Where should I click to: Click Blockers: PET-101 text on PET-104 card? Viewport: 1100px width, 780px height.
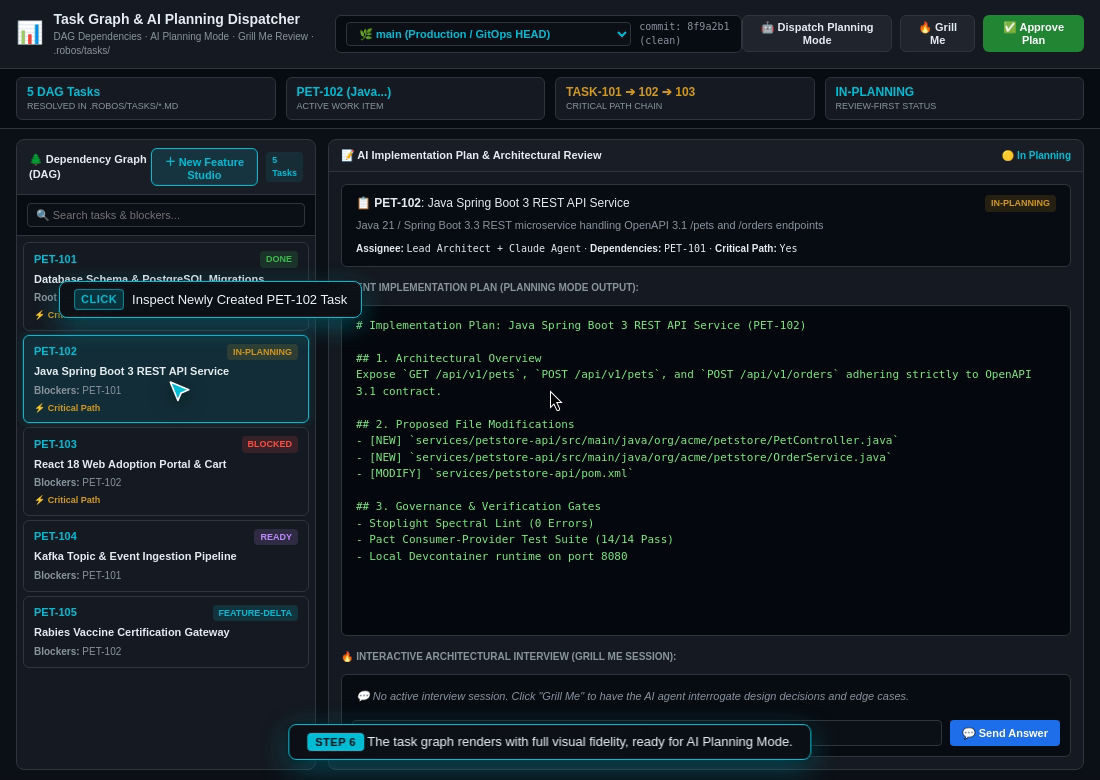(77, 575)
